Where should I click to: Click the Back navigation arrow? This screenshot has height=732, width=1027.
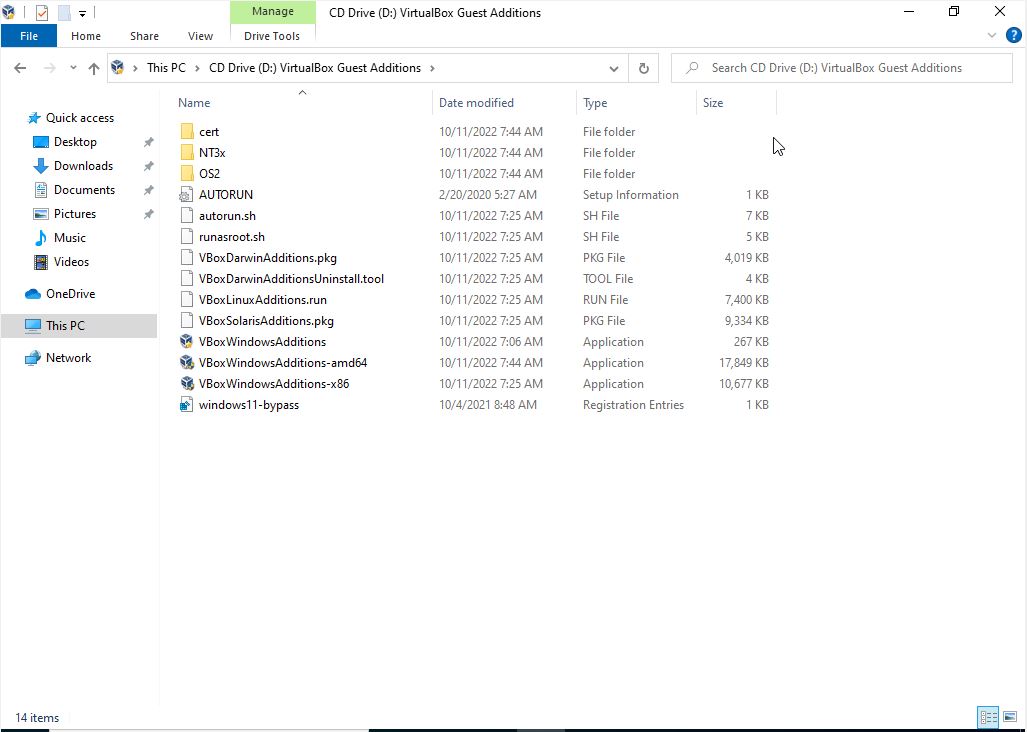tap(20, 68)
